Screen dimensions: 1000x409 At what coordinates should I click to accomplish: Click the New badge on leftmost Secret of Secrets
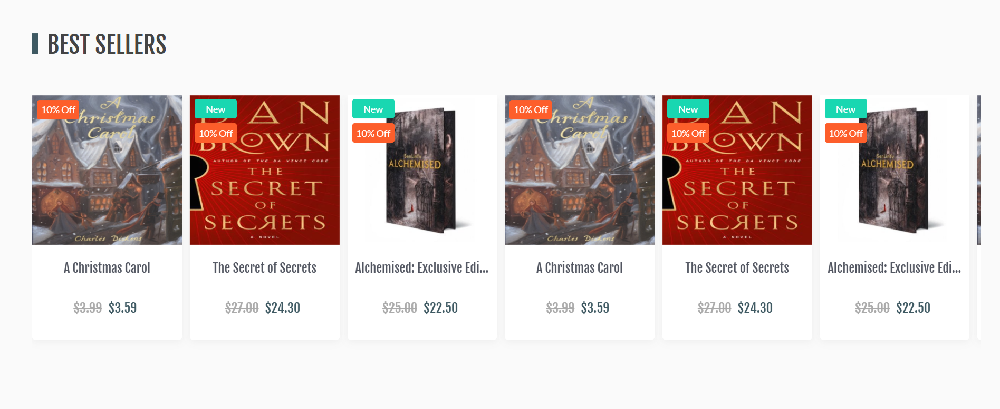pos(216,109)
